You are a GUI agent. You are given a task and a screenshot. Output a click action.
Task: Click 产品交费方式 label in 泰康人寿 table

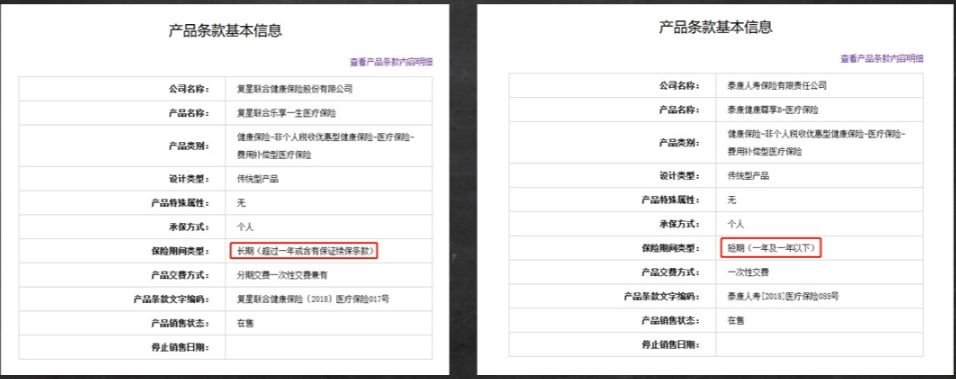tap(671, 272)
